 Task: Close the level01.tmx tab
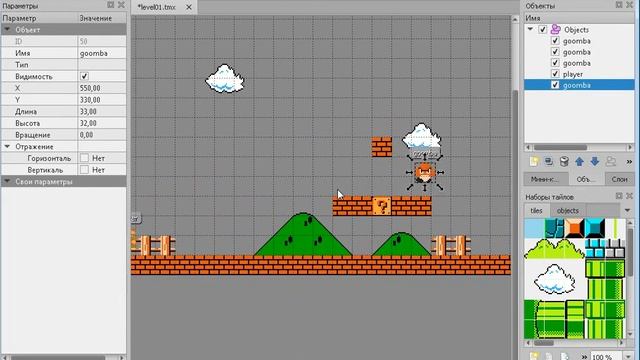[189, 7]
